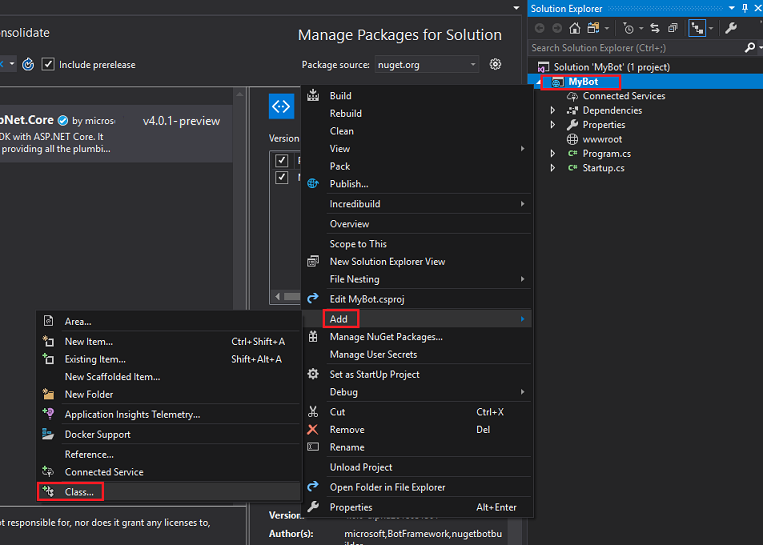The width and height of the screenshot is (763, 545).
Task: Select Class... from the Add submenu
Action: [x=79, y=492]
